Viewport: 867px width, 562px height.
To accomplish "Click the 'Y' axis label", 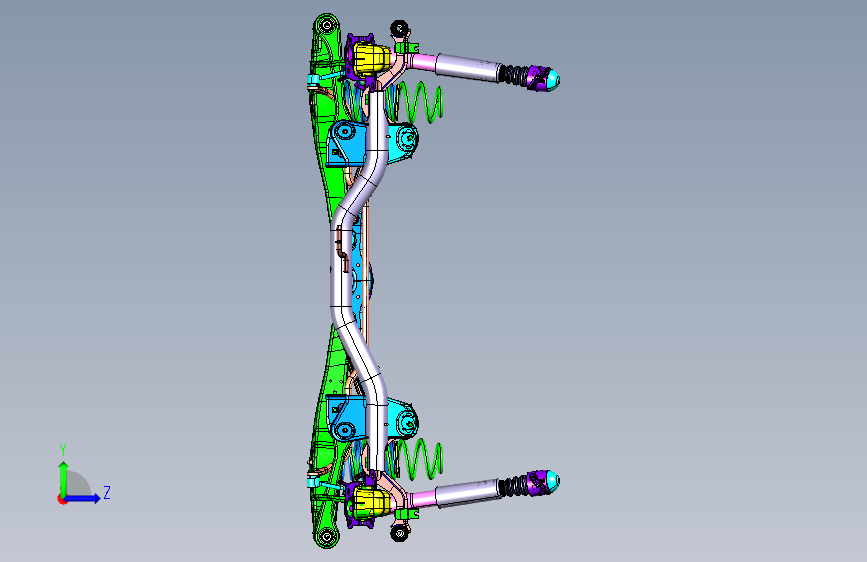I will (x=63, y=449).
